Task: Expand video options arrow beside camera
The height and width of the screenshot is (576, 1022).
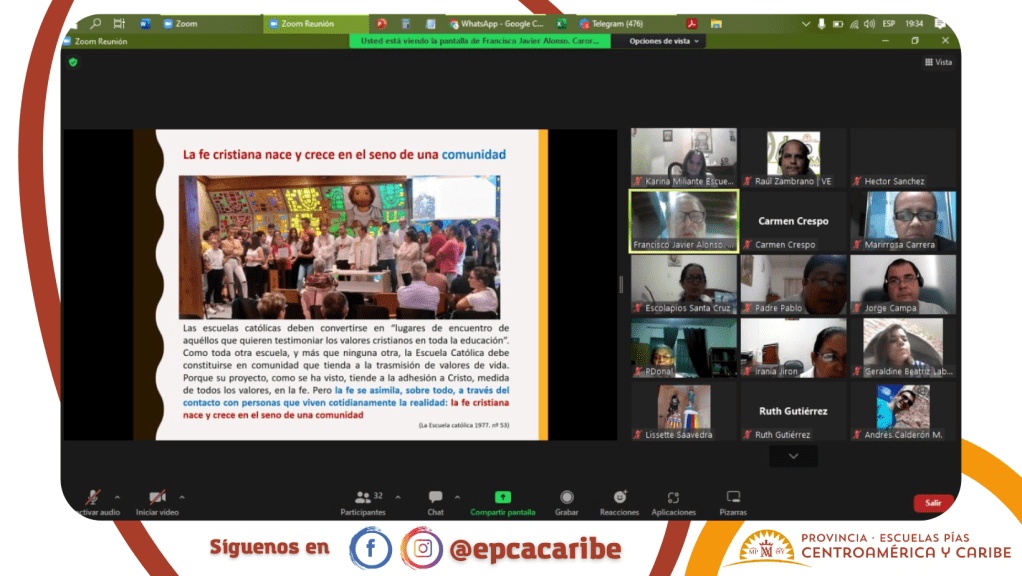Action: [x=182, y=497]
